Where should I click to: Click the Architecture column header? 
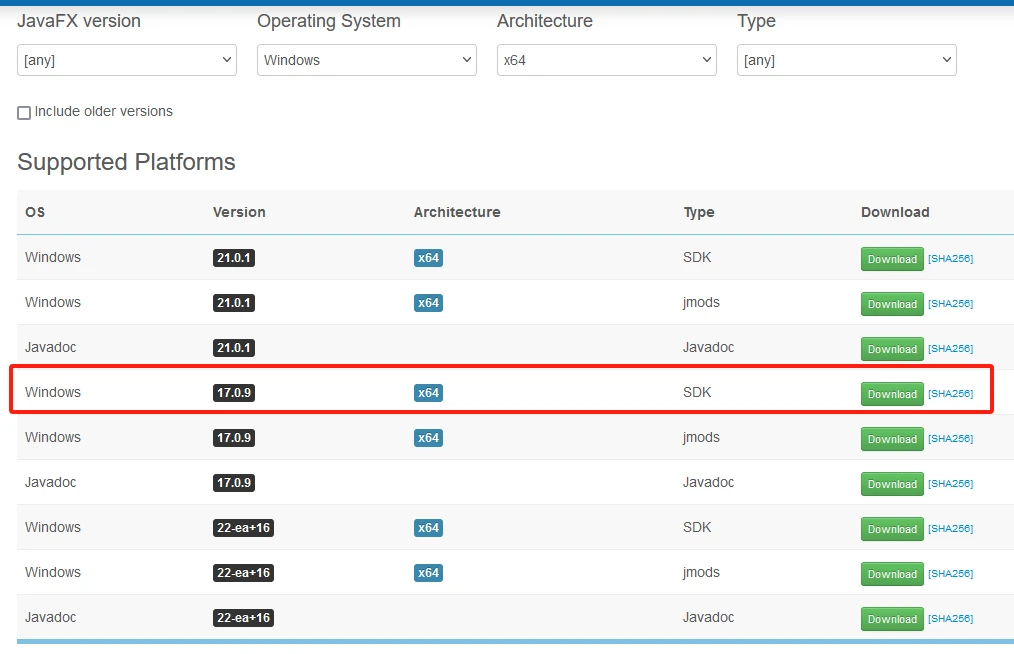[x=457, y=212]
